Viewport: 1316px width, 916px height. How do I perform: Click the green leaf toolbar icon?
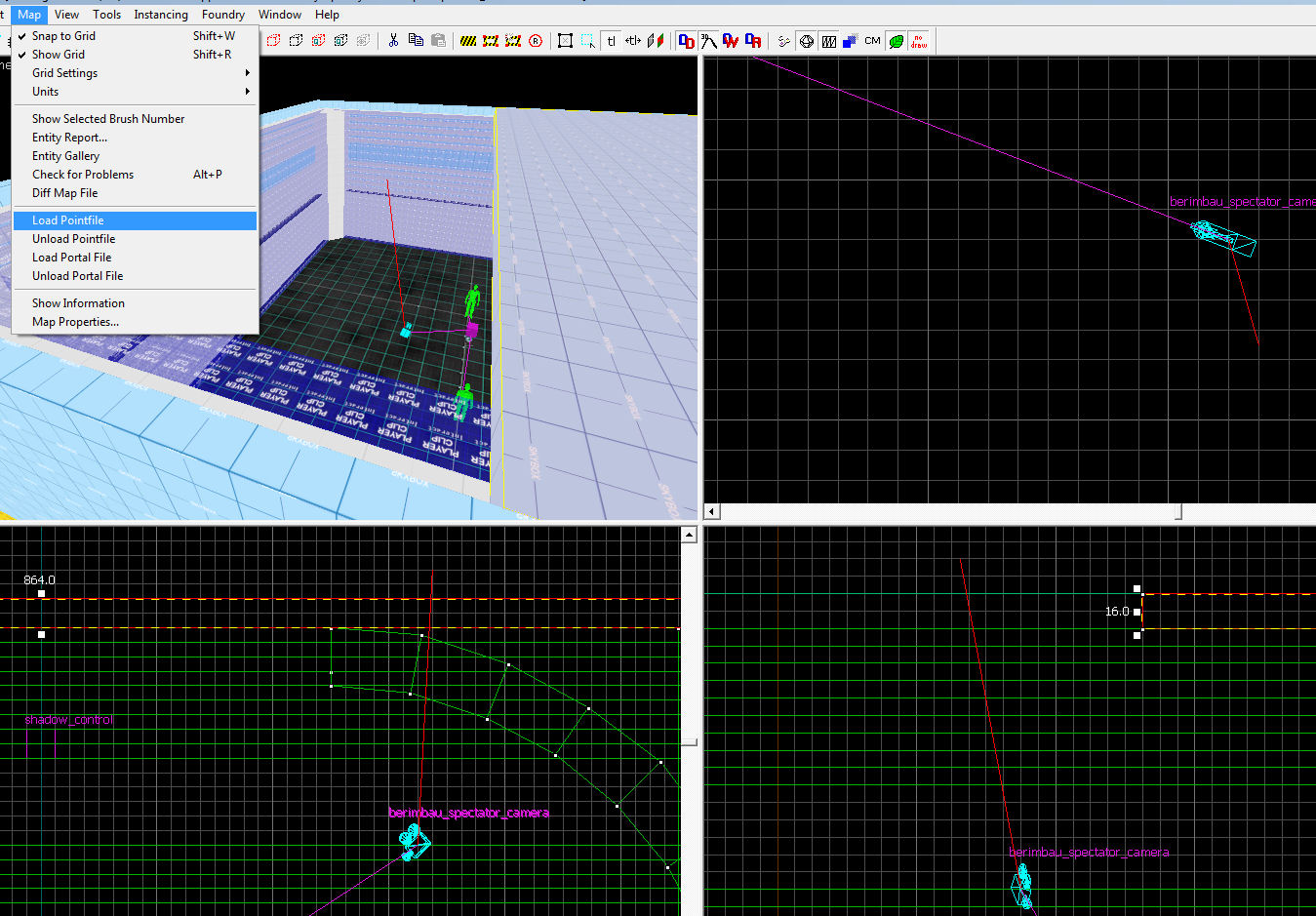point(896,40)
